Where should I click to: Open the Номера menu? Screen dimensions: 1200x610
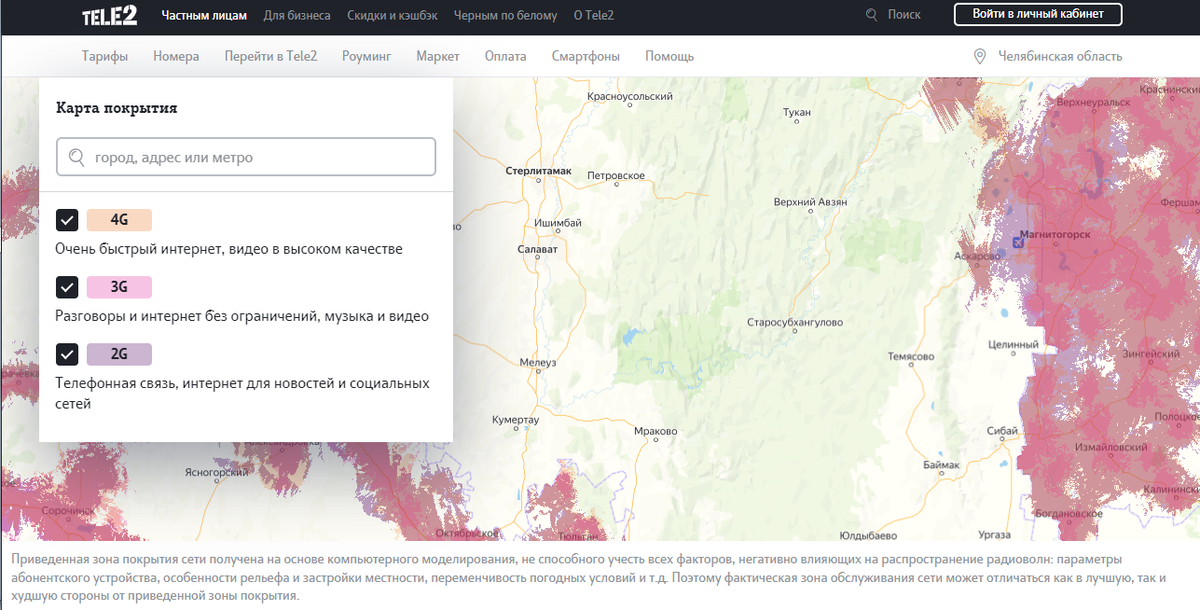point(176,56)
